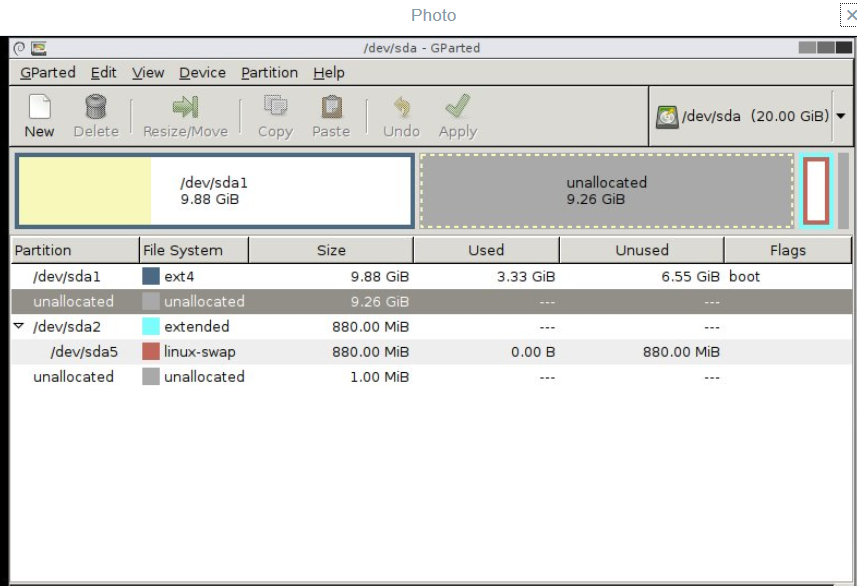Click the Resize/Move toolbar icon

pos(185,108)
